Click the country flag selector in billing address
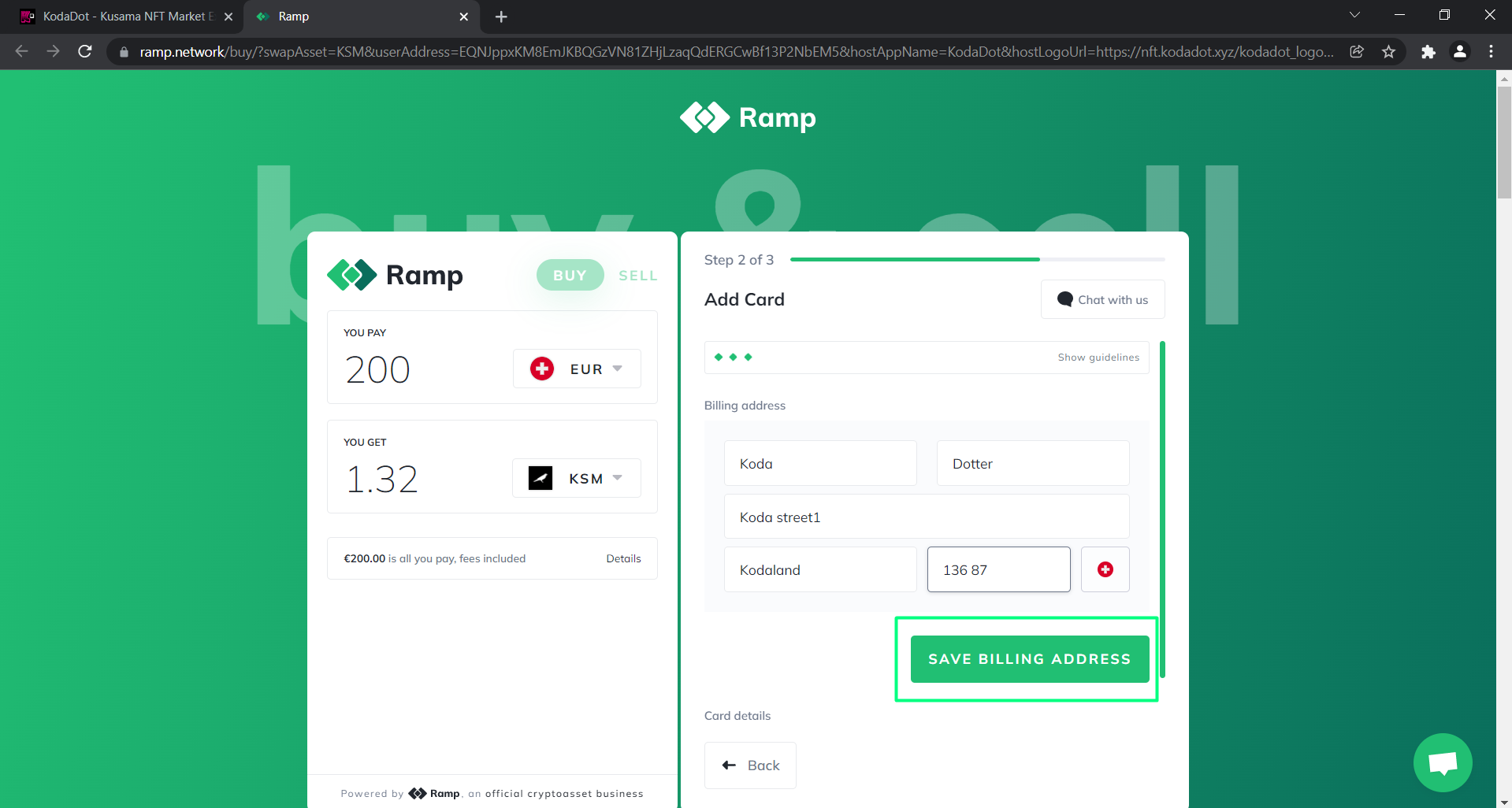The image size is (1512, 808). point(1105,569)
